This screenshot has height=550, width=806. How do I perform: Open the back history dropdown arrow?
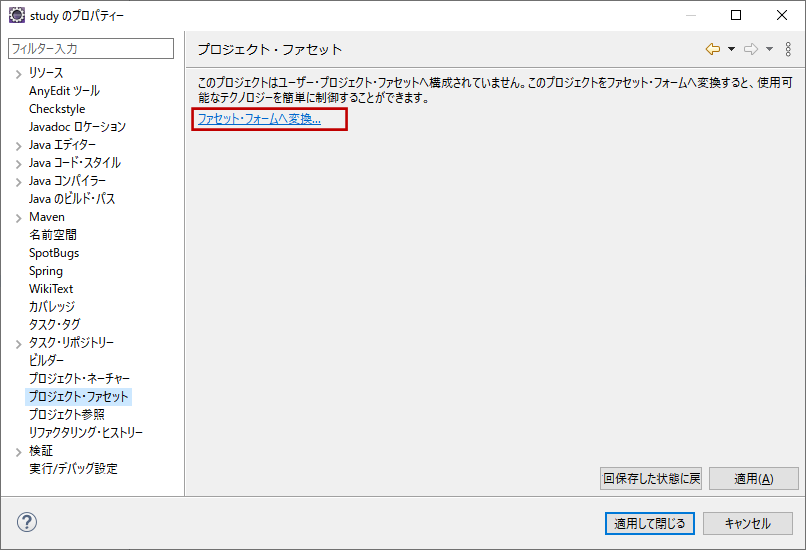coord(731,49)
